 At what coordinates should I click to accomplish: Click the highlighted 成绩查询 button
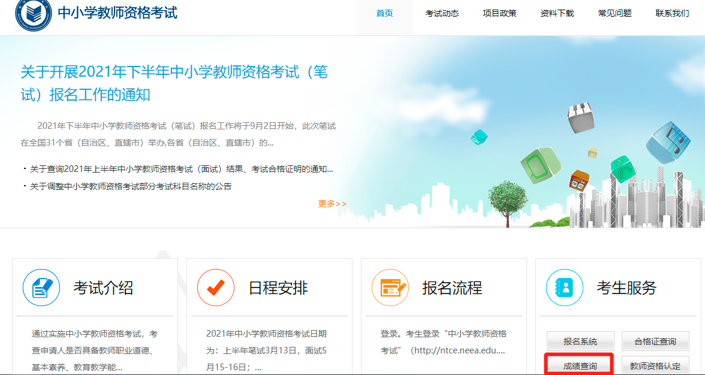(580, 365)
